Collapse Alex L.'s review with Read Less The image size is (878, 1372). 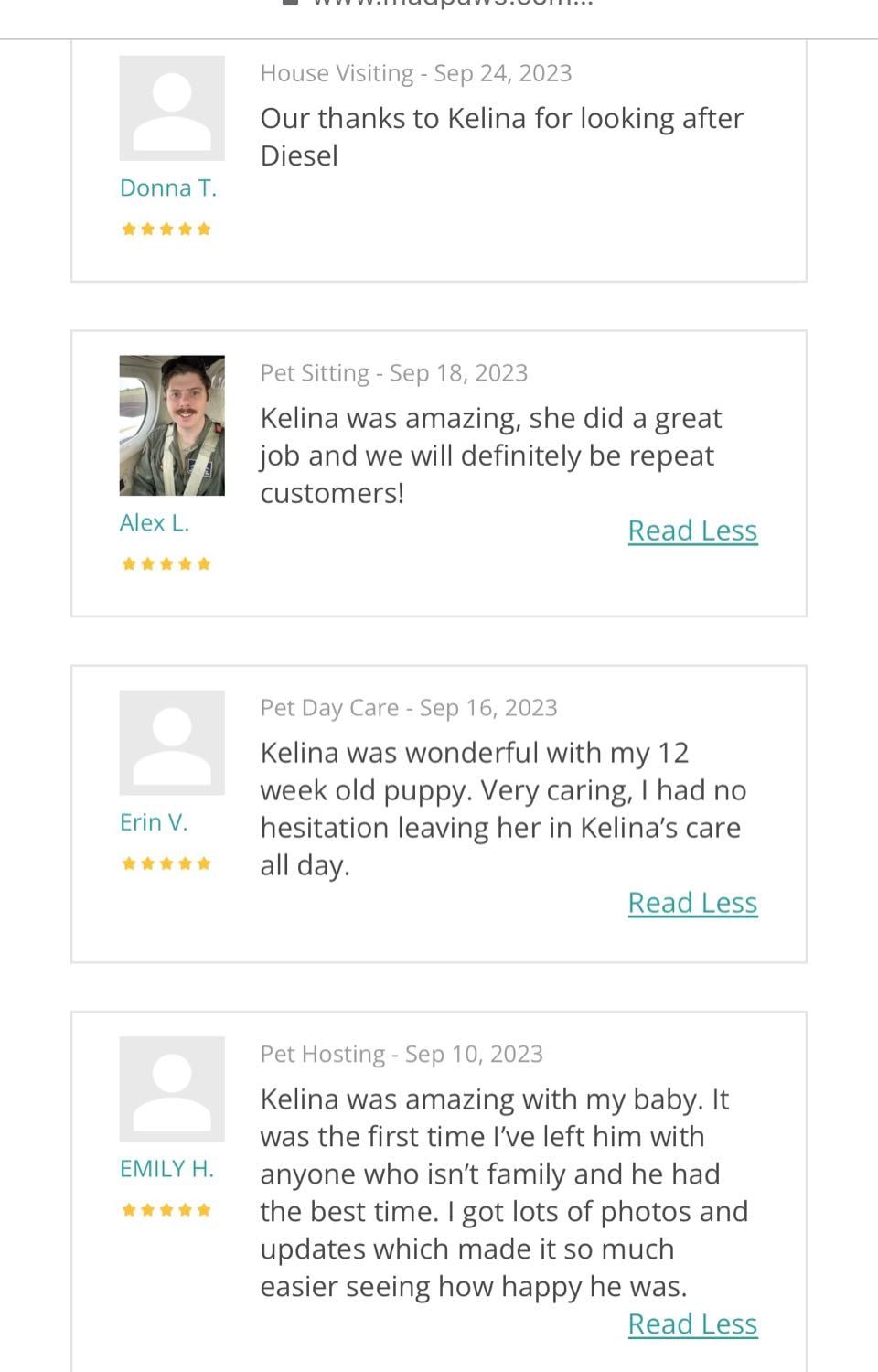click(x=692, y=531)
